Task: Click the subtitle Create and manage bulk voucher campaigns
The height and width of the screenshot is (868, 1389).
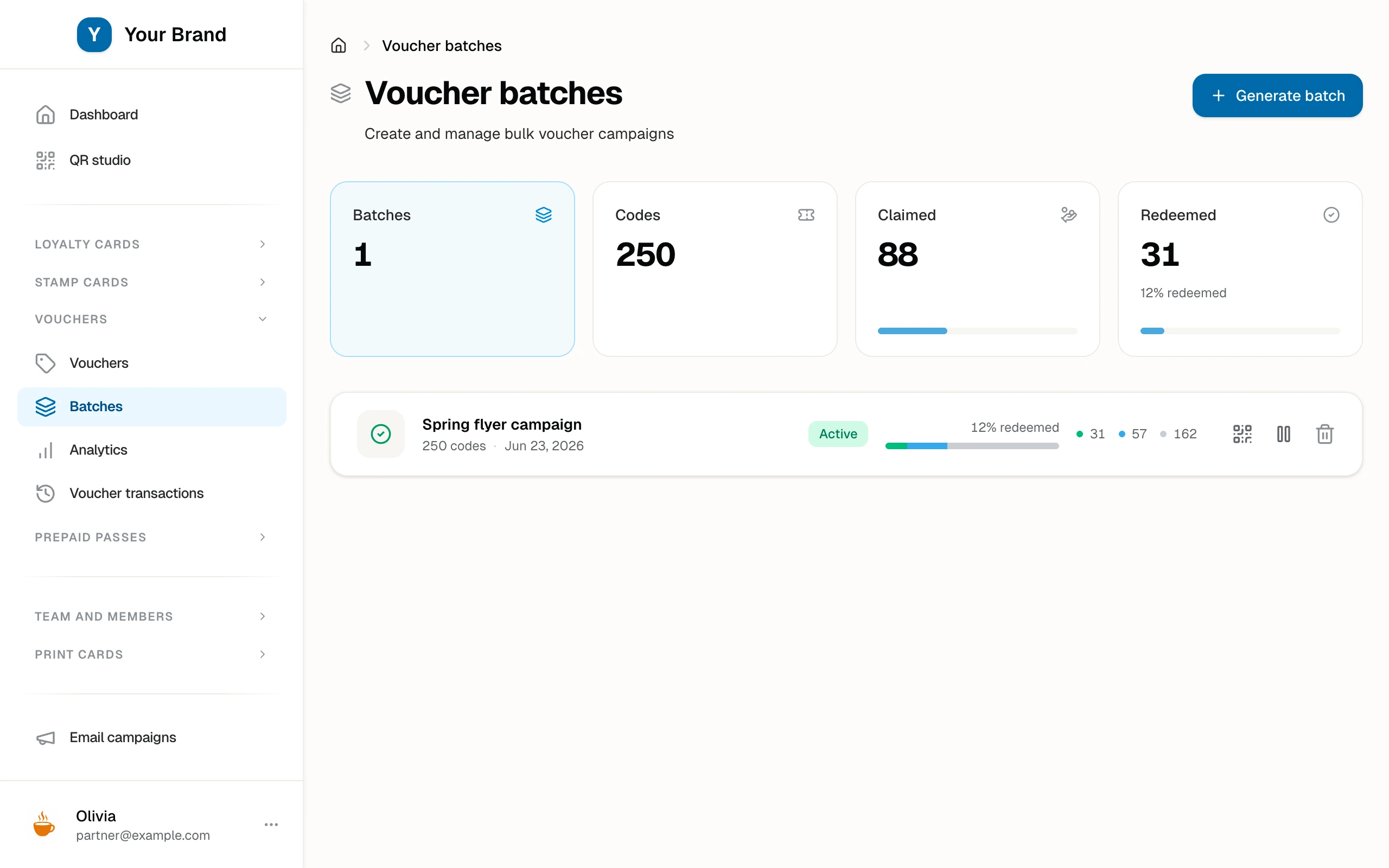Action: pos(519,134)
